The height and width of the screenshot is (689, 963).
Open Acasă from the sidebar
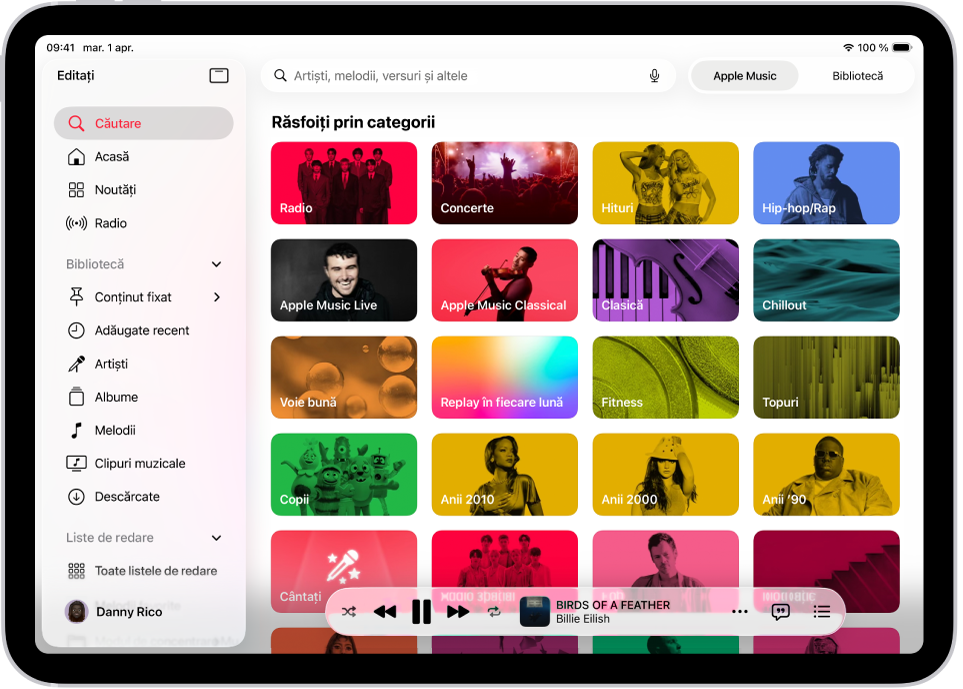pos(144,157)
